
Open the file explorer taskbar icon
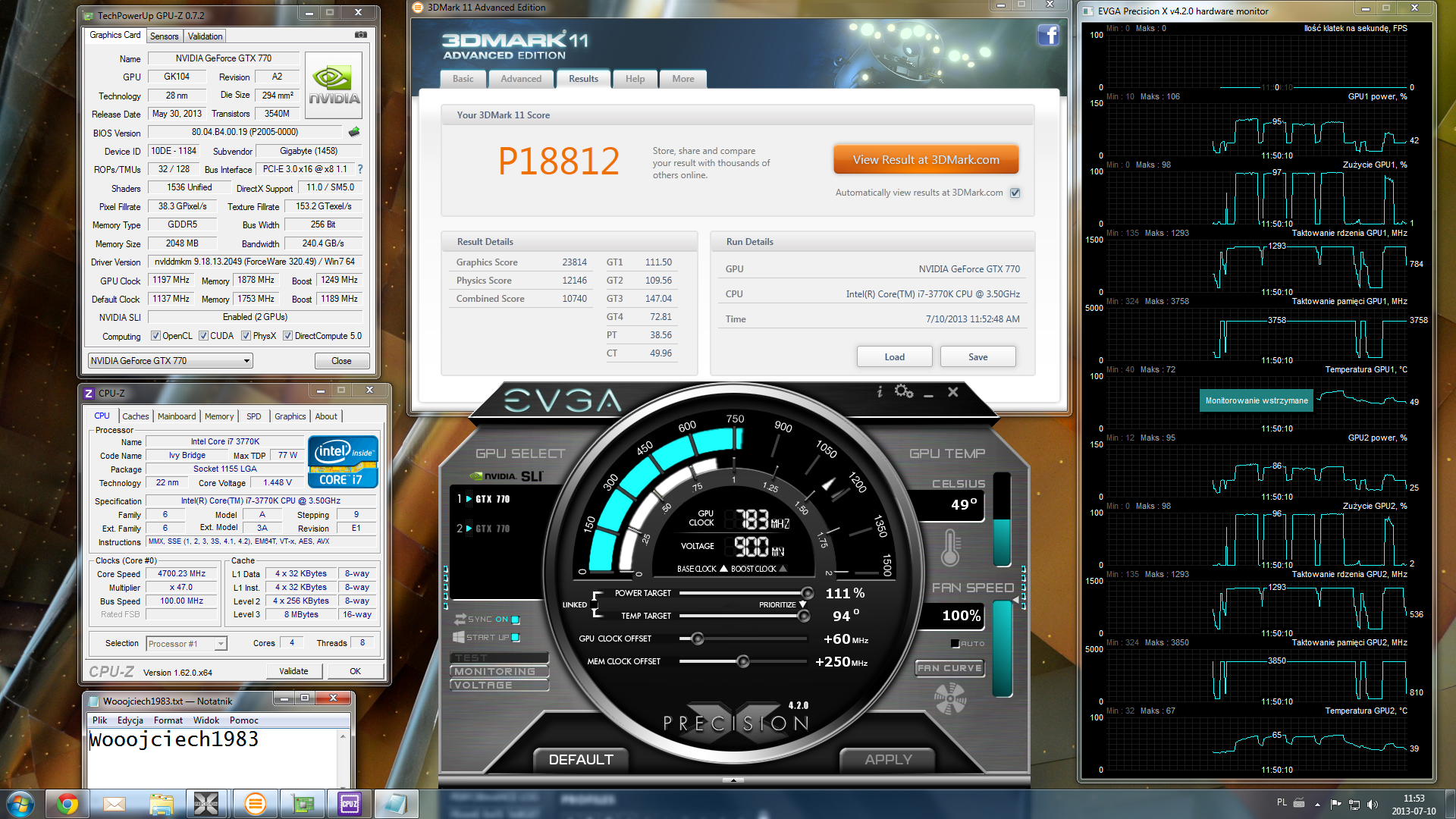(162, 804)
